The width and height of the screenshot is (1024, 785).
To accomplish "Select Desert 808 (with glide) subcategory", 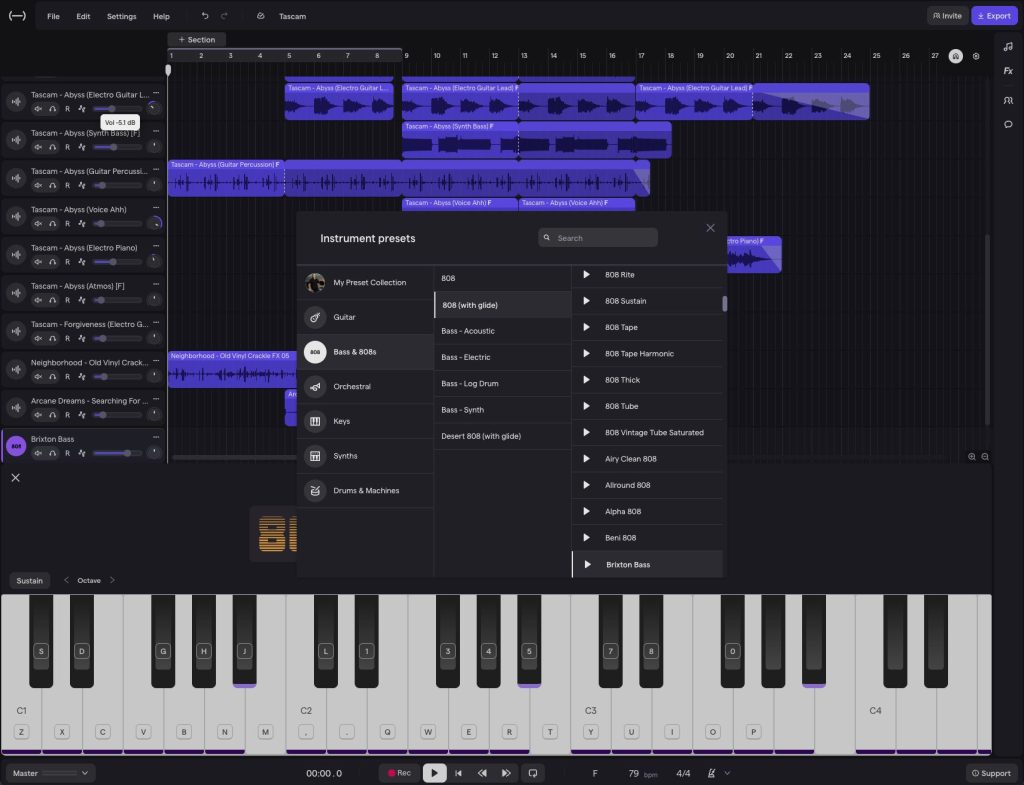I will point(502,436).
